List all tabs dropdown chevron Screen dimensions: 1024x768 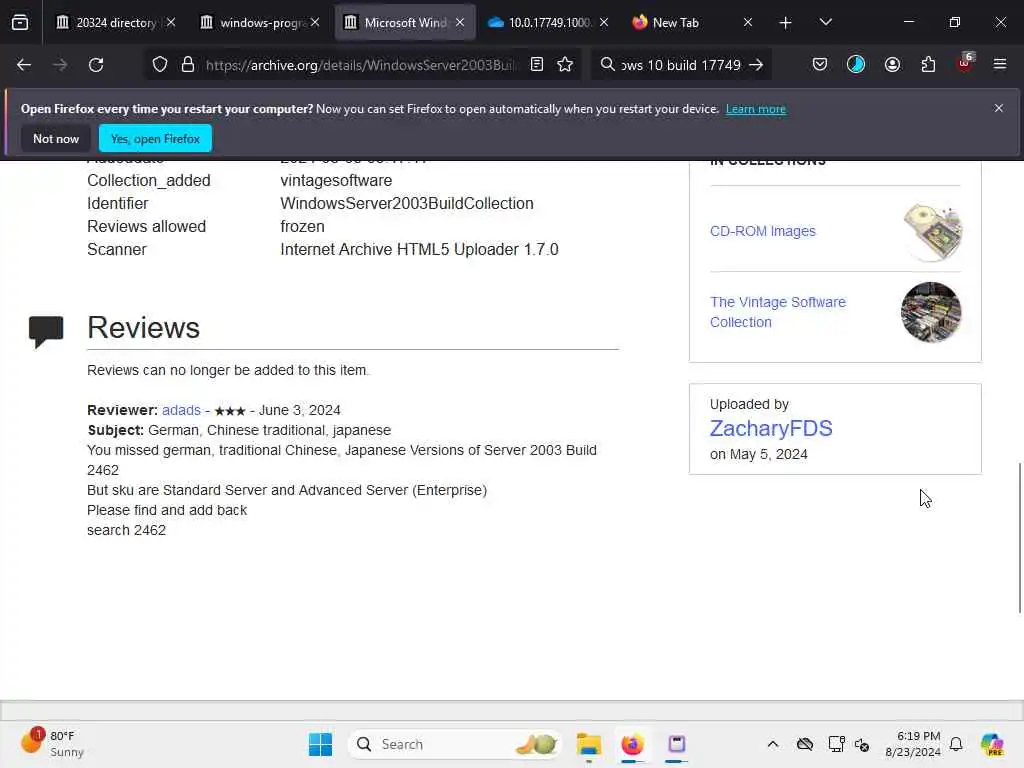825,23
